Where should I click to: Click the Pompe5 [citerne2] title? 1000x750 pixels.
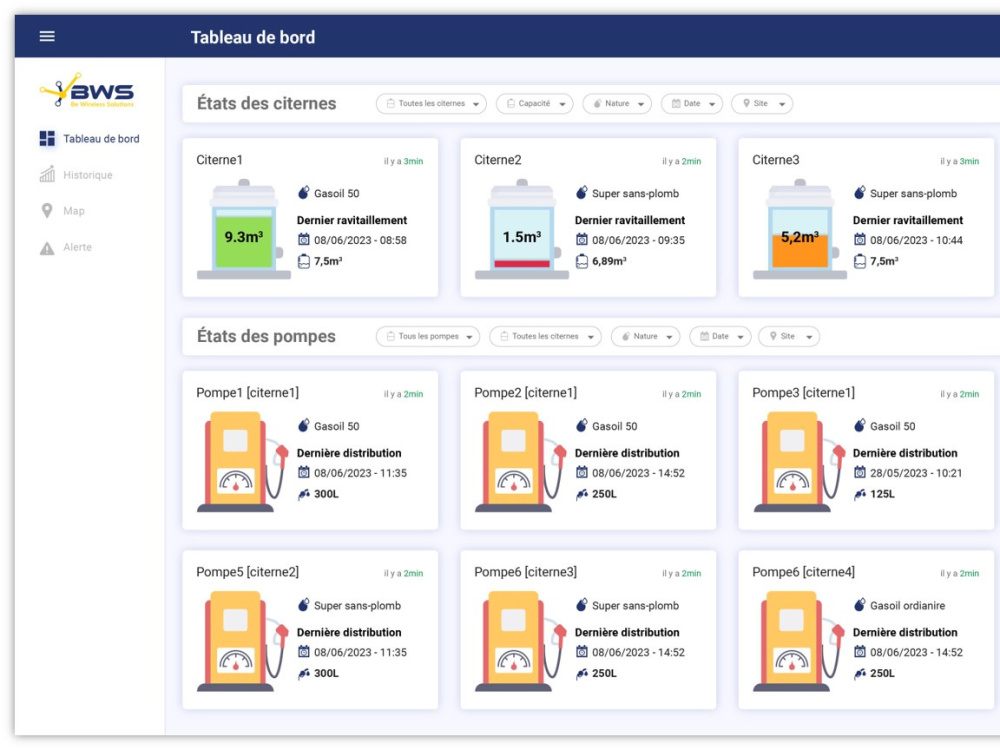pos(247,571)
